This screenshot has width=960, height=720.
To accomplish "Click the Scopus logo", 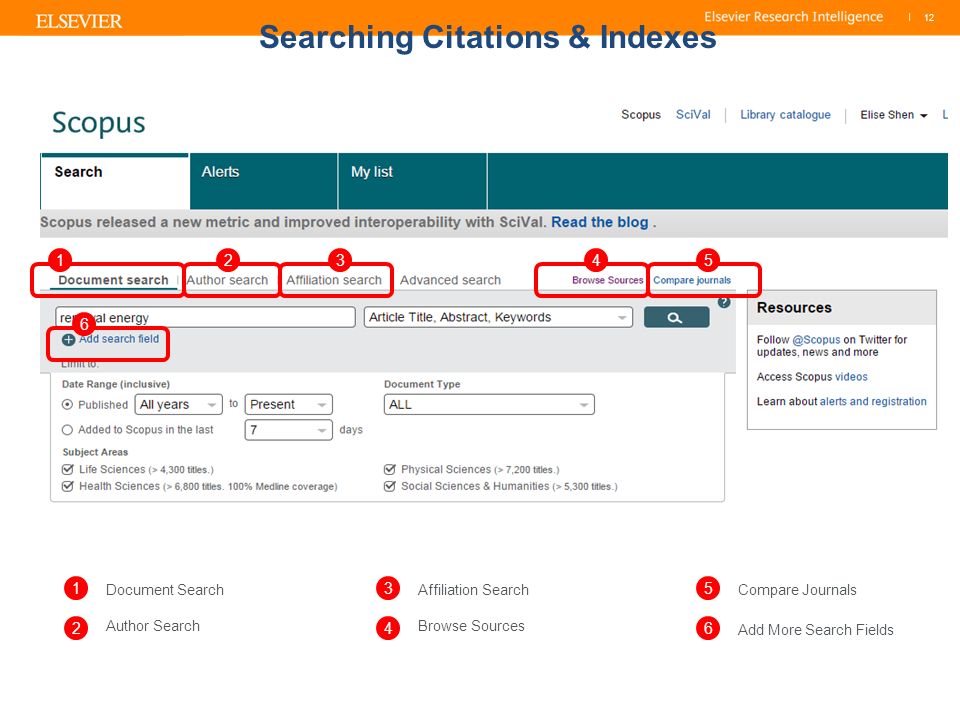I will click(x=99, y=123).
